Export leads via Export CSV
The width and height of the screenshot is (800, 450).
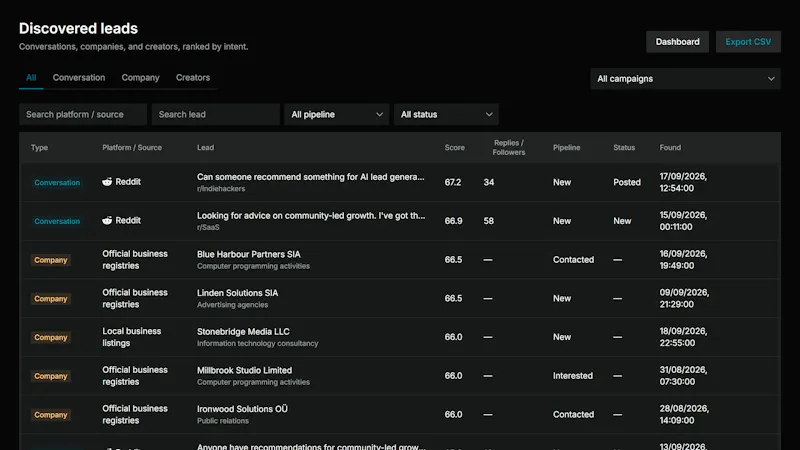click(x=748, y=42)
